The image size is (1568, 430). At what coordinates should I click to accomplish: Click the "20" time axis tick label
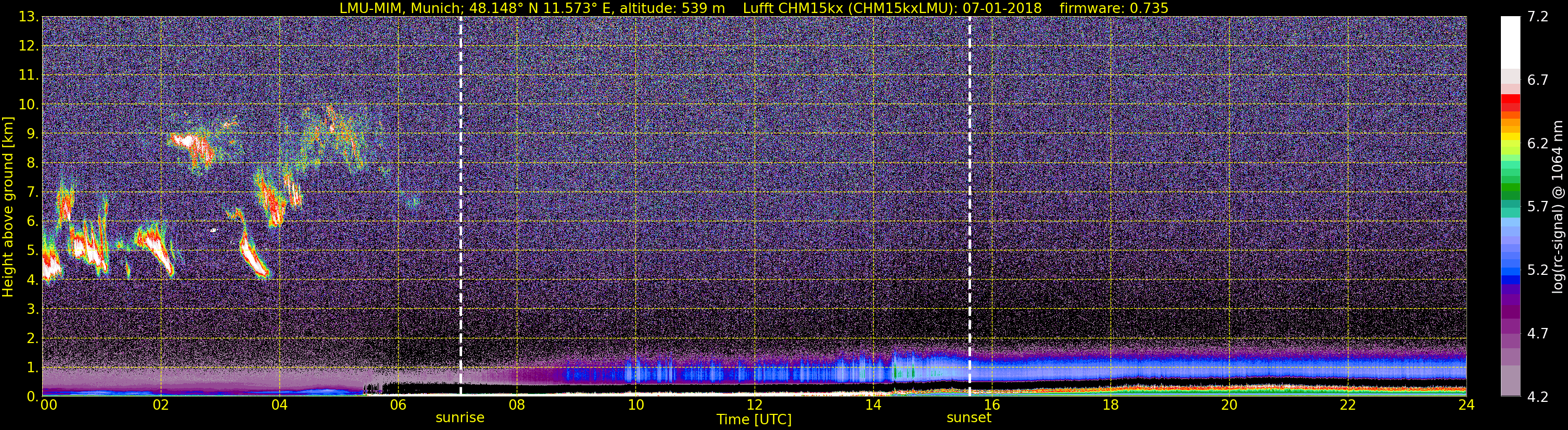(x=1229, y=405)
